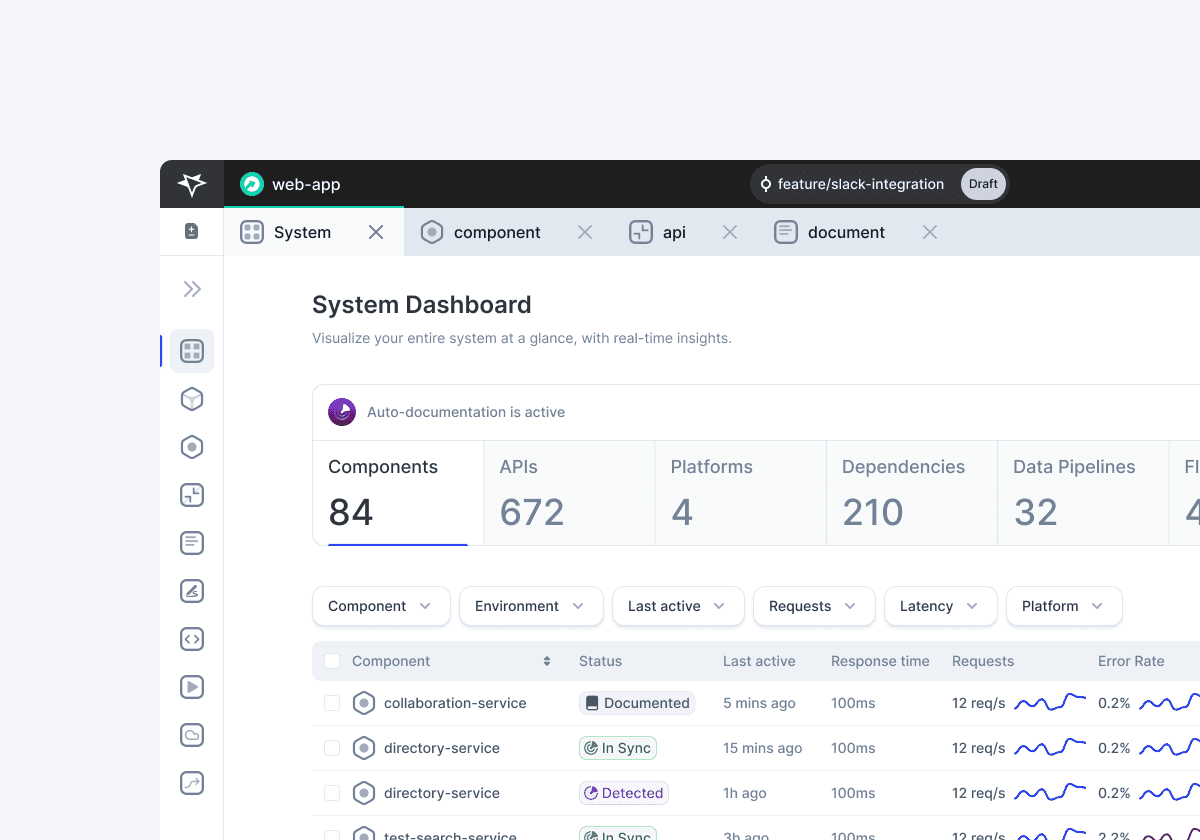1200x840 pixels.
Task: Open the cube icon in the sidebar
Action: pos(192,399)
